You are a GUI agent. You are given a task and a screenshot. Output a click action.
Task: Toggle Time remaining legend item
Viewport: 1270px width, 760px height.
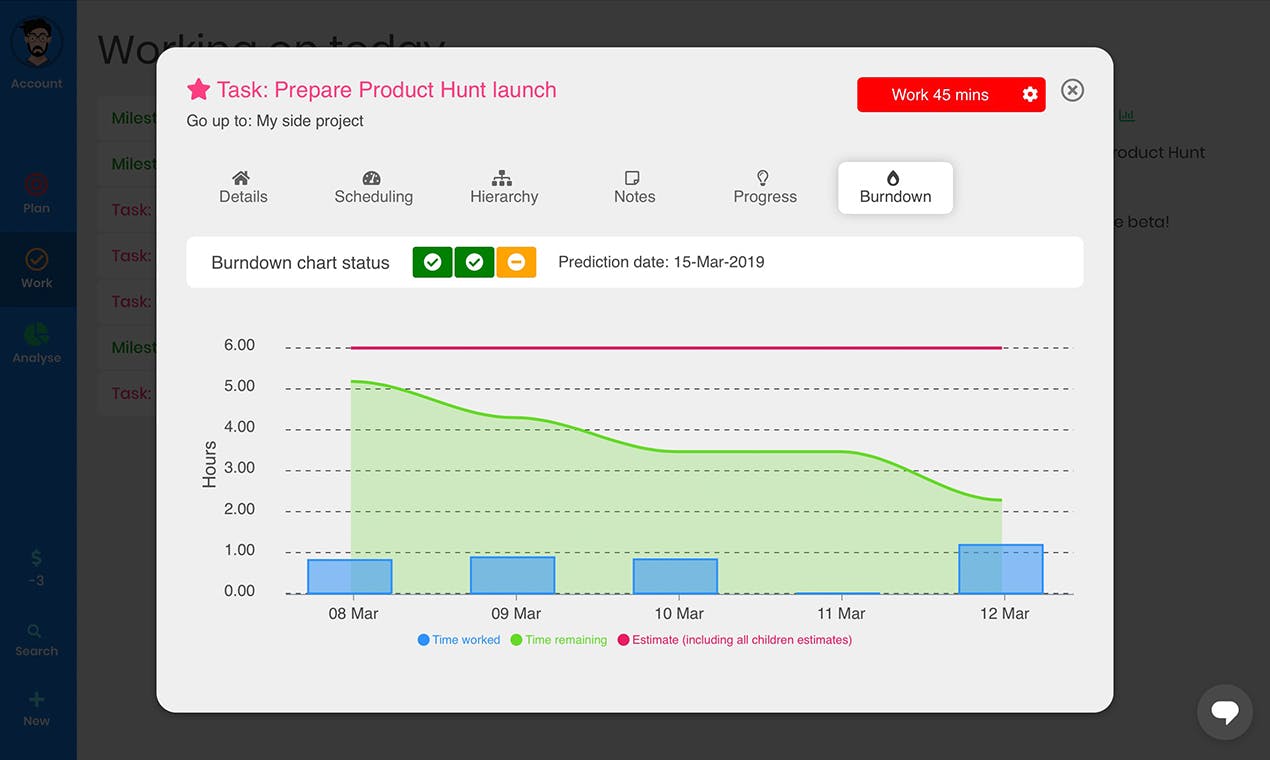[559, 640]
